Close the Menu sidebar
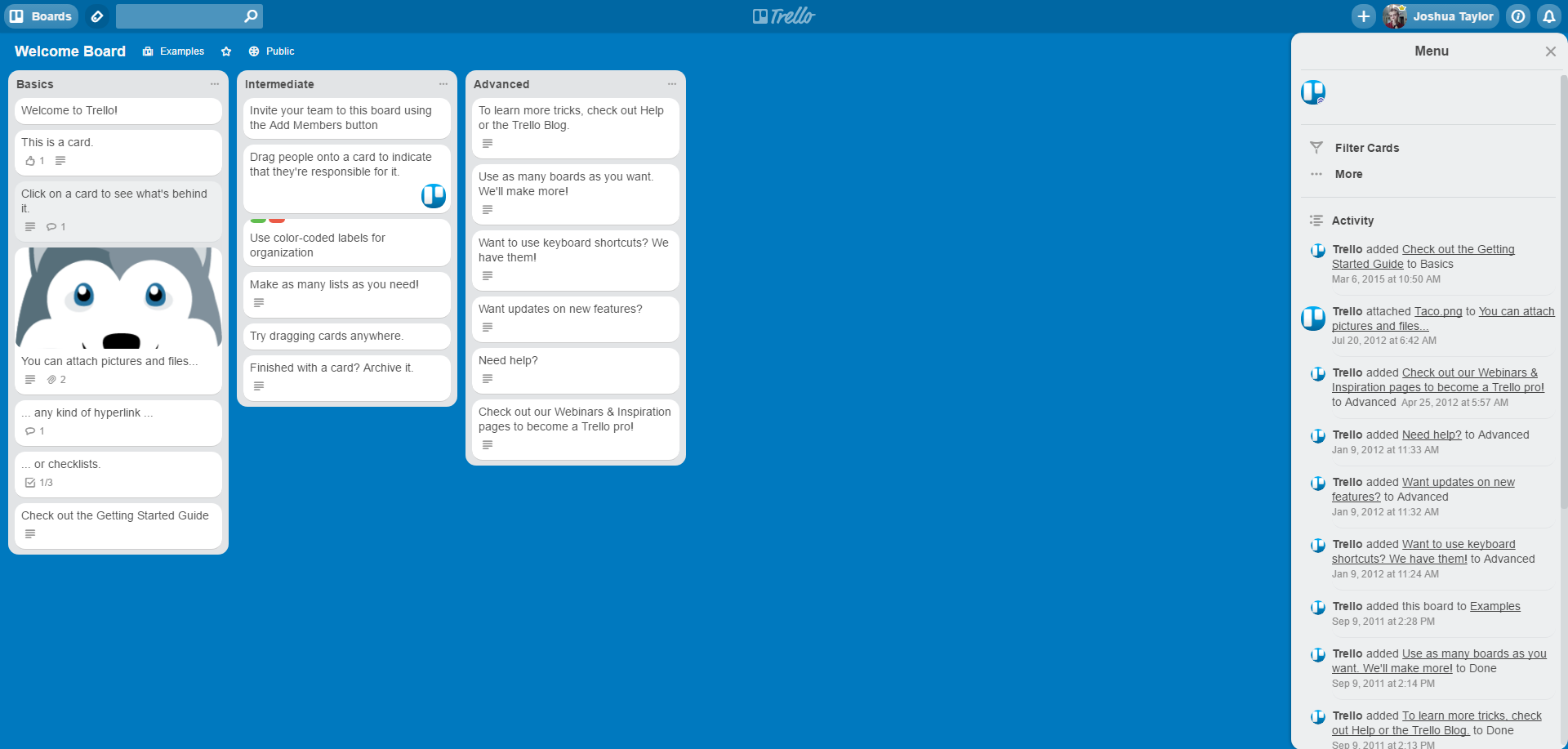The width and height of the screenshot is (1568, 749). [1550, 51]
